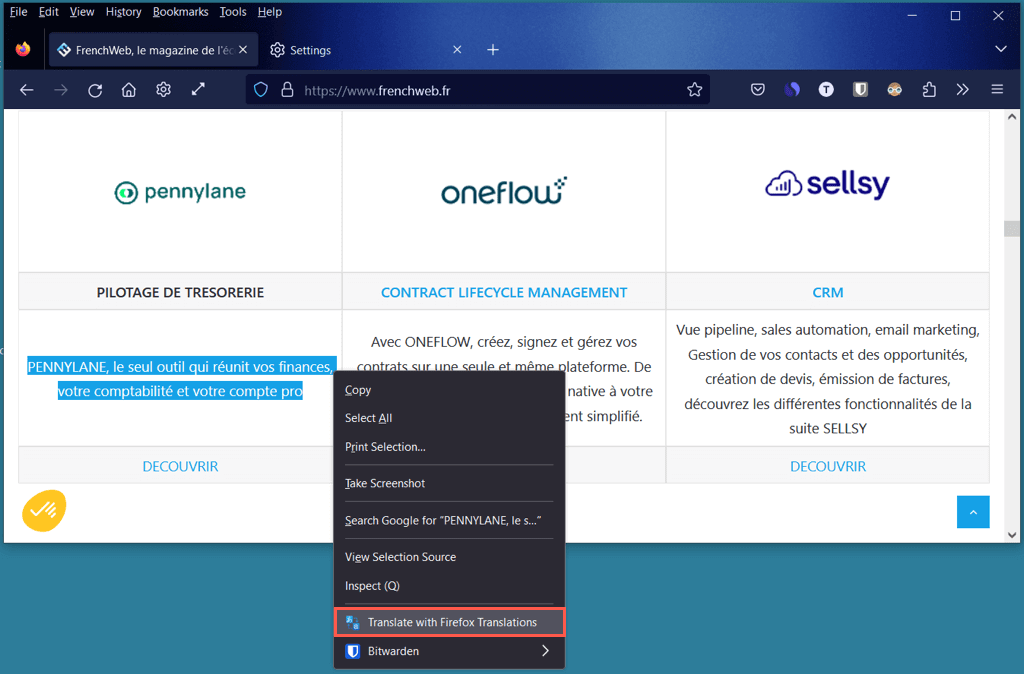Screen dimensions: 1024x674
Task: Open the Bitwarden toolbar extension icon
Action: pyautogui.click(x=860, y=90)
